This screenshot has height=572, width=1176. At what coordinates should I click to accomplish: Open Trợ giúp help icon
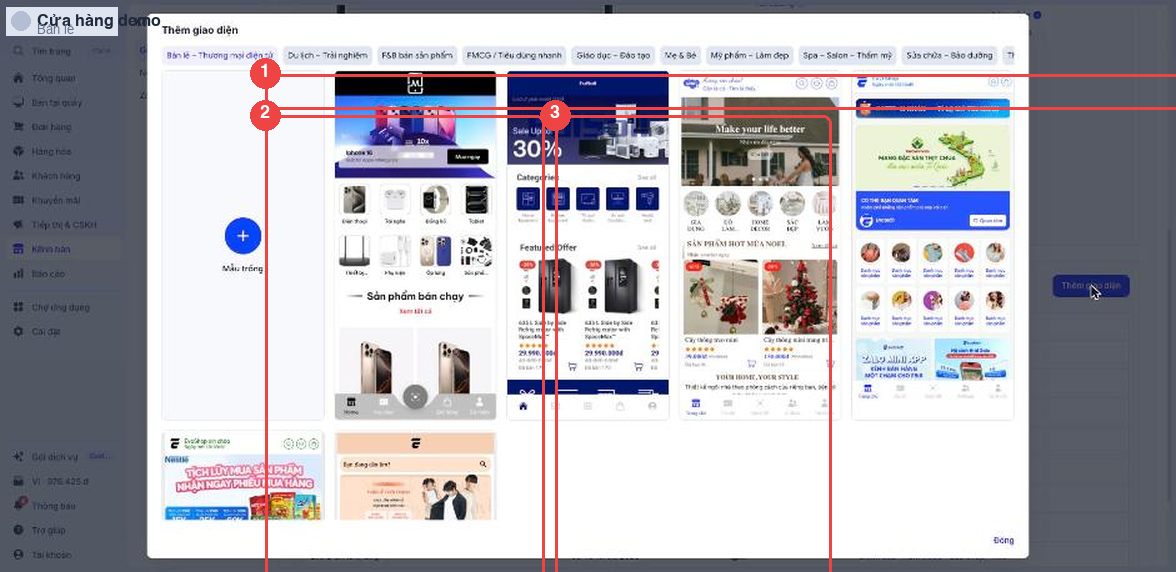(x=18, y=530)
